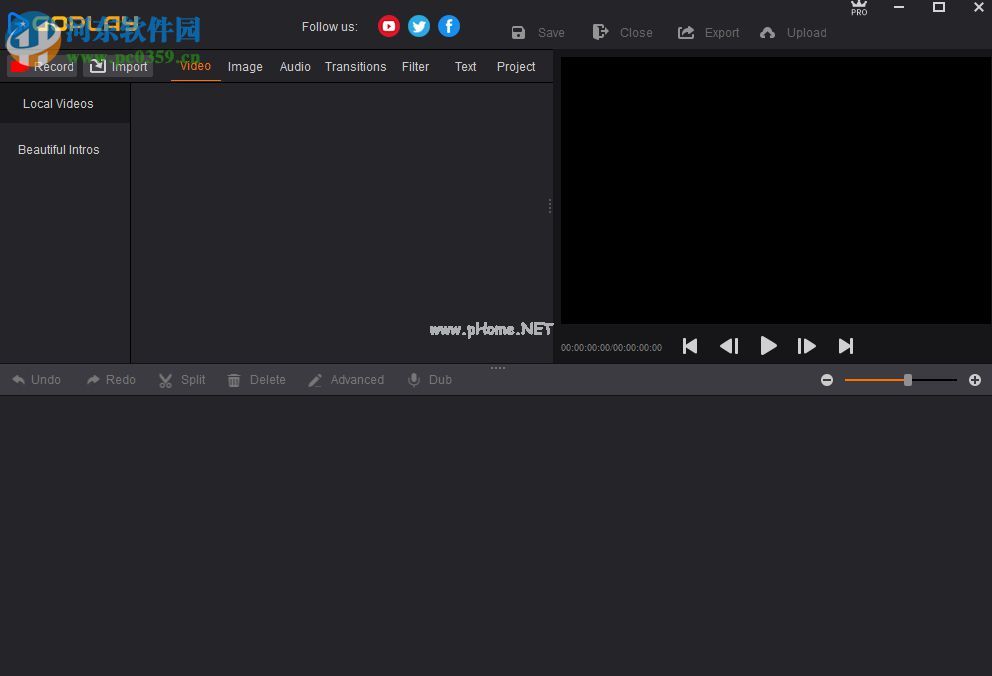Select the Text tab
Viewport: 992px width, 676px height.
click(466, 66)
